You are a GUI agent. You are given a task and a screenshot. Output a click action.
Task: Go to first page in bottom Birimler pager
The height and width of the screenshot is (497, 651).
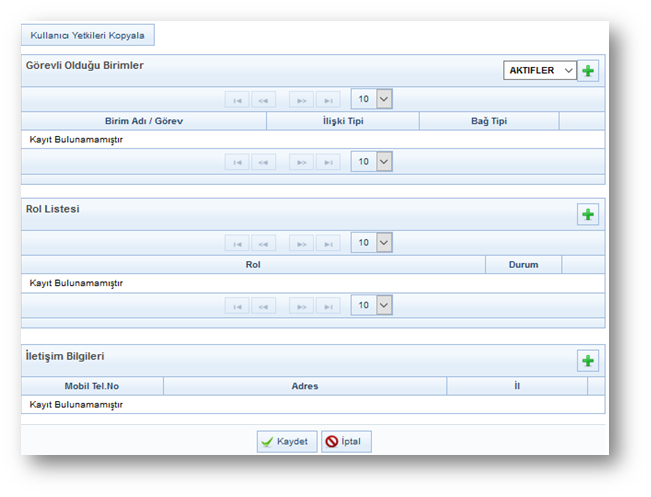pos(237,162)
